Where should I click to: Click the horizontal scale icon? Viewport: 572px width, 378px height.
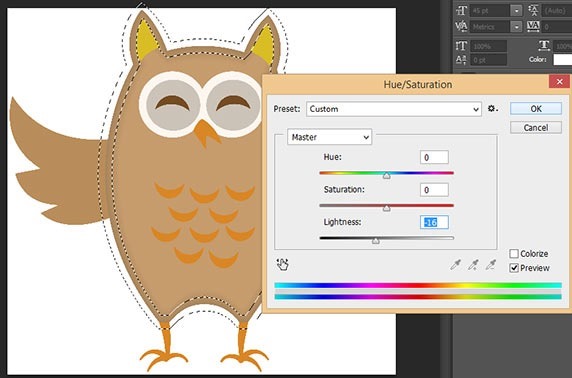pos(544,45)
